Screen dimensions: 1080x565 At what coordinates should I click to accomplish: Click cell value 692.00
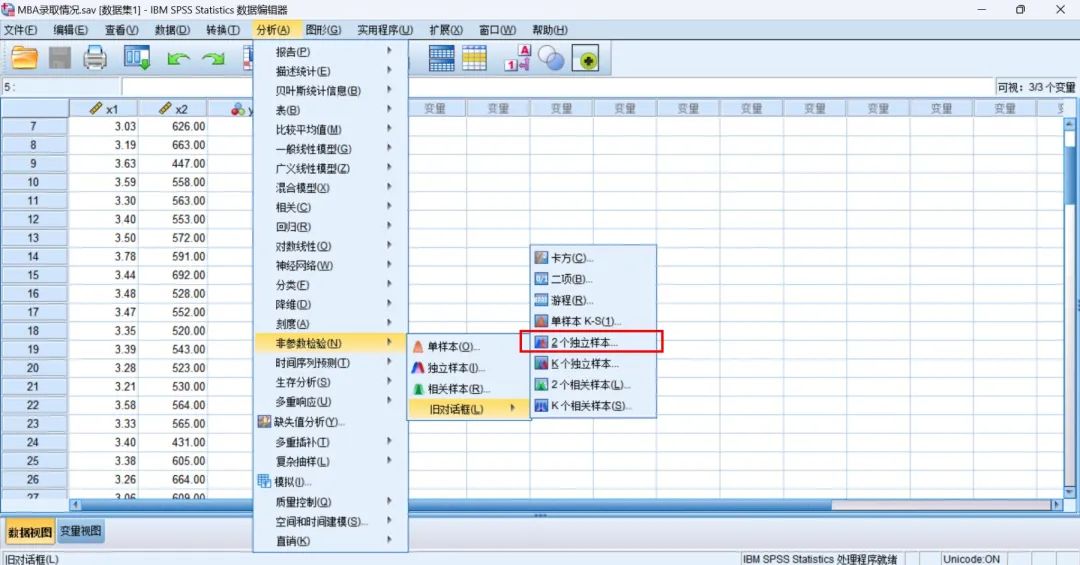pos(189,275)
